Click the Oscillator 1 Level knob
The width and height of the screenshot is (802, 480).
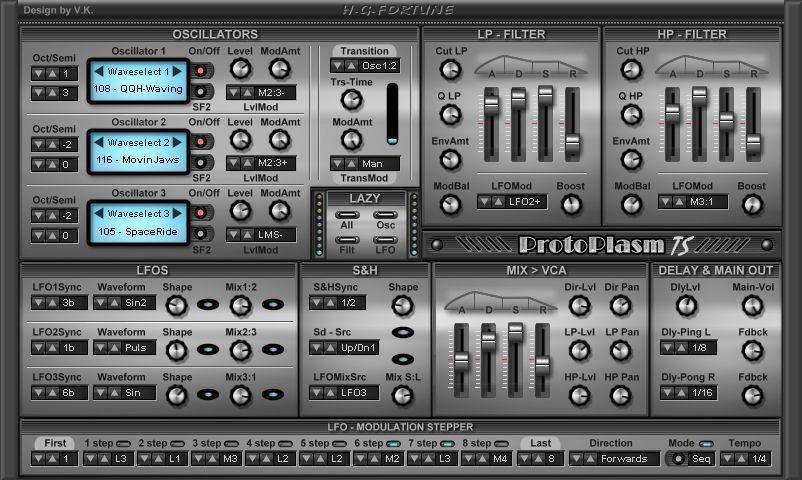click(240, 68)
